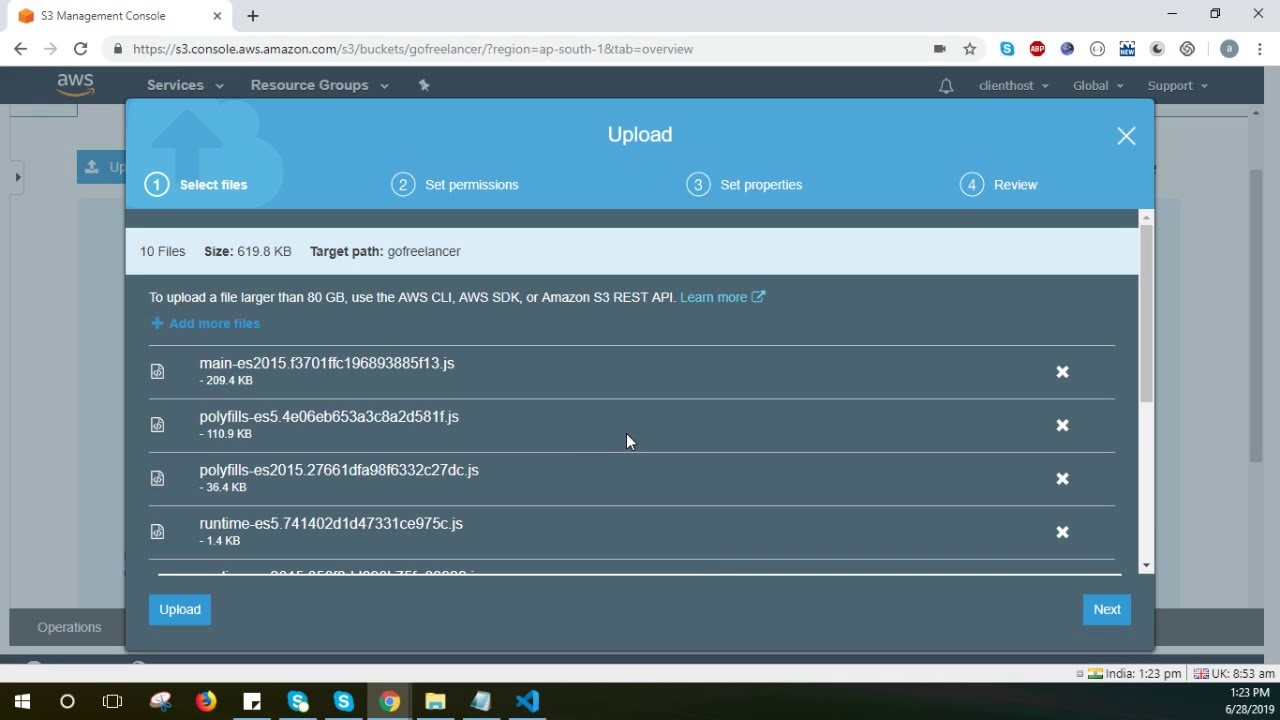Click the file icon next to polyfills-es2015 js

pos(157,479)
